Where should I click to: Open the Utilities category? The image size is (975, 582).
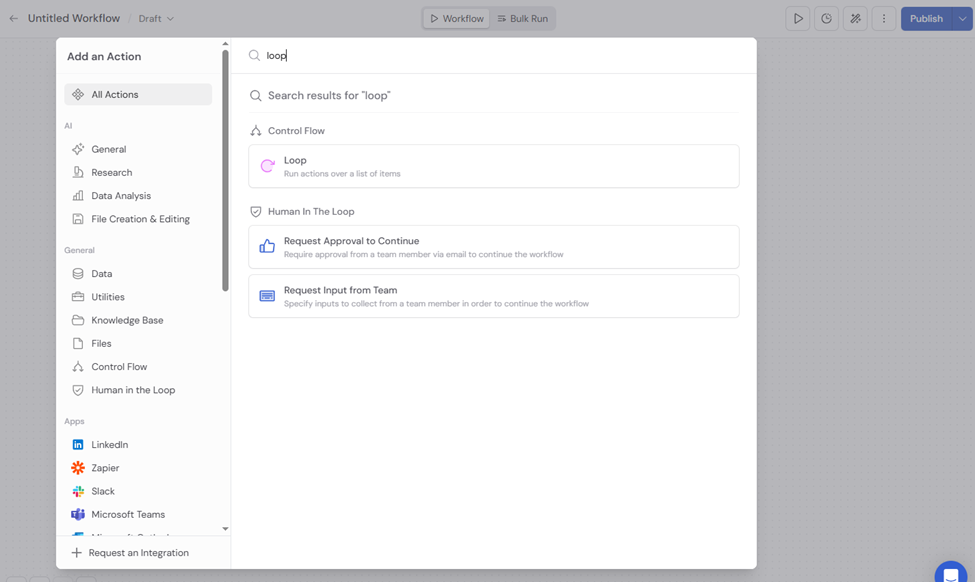[138, 297]
